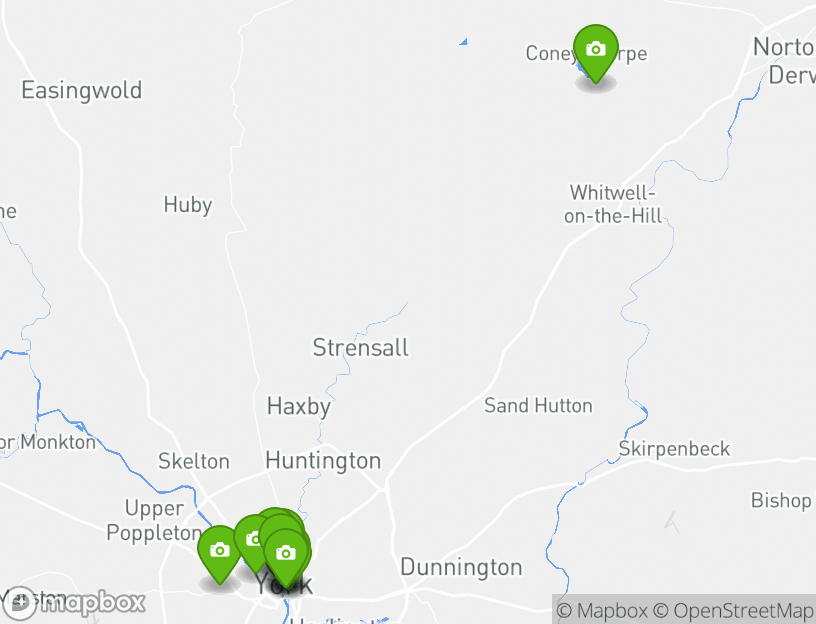
Task: Open the © Mapbox attribution link
Action: (602, 610)
